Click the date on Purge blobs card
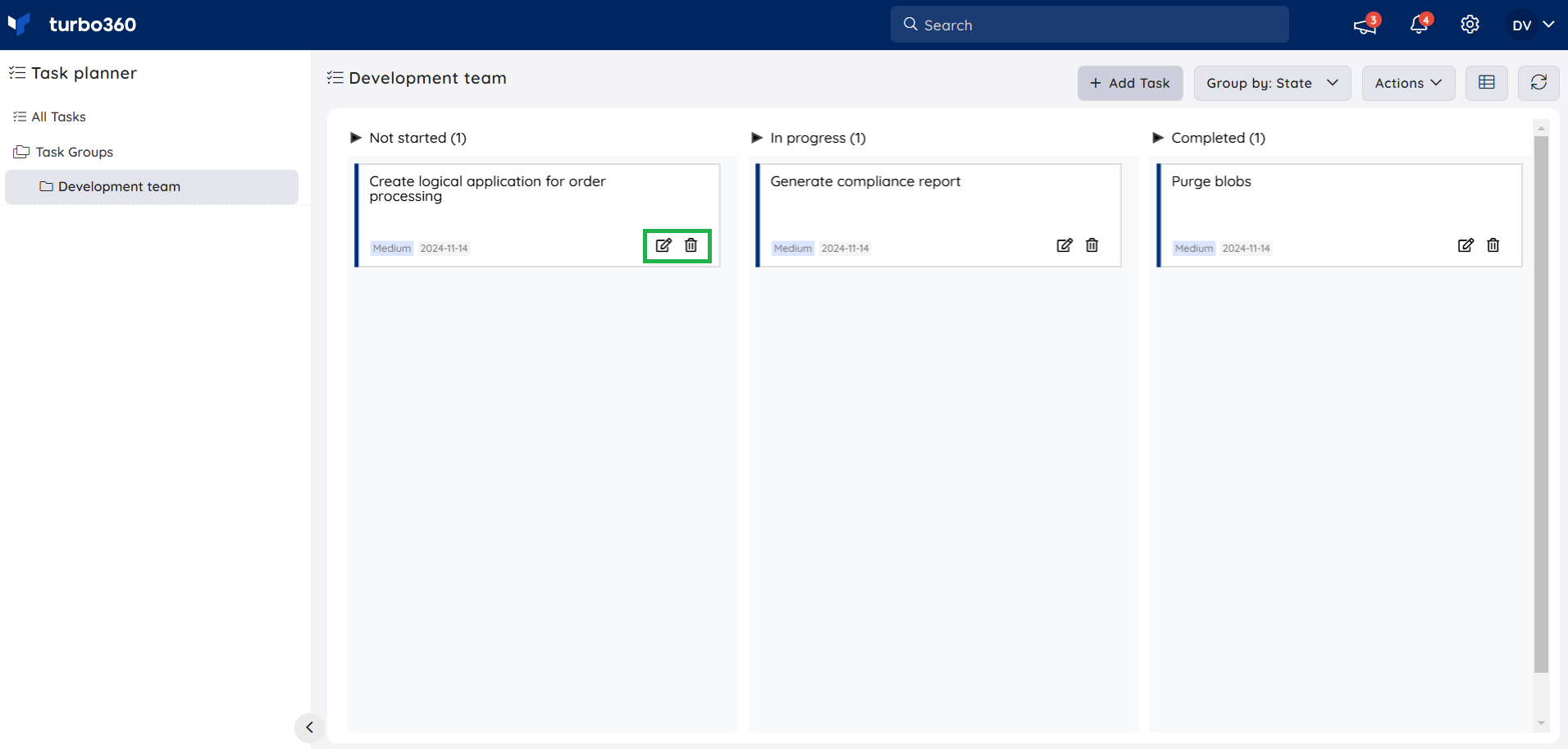Image resolution: width=1568 pixels, height=749 pixels. coord(1246,248)
